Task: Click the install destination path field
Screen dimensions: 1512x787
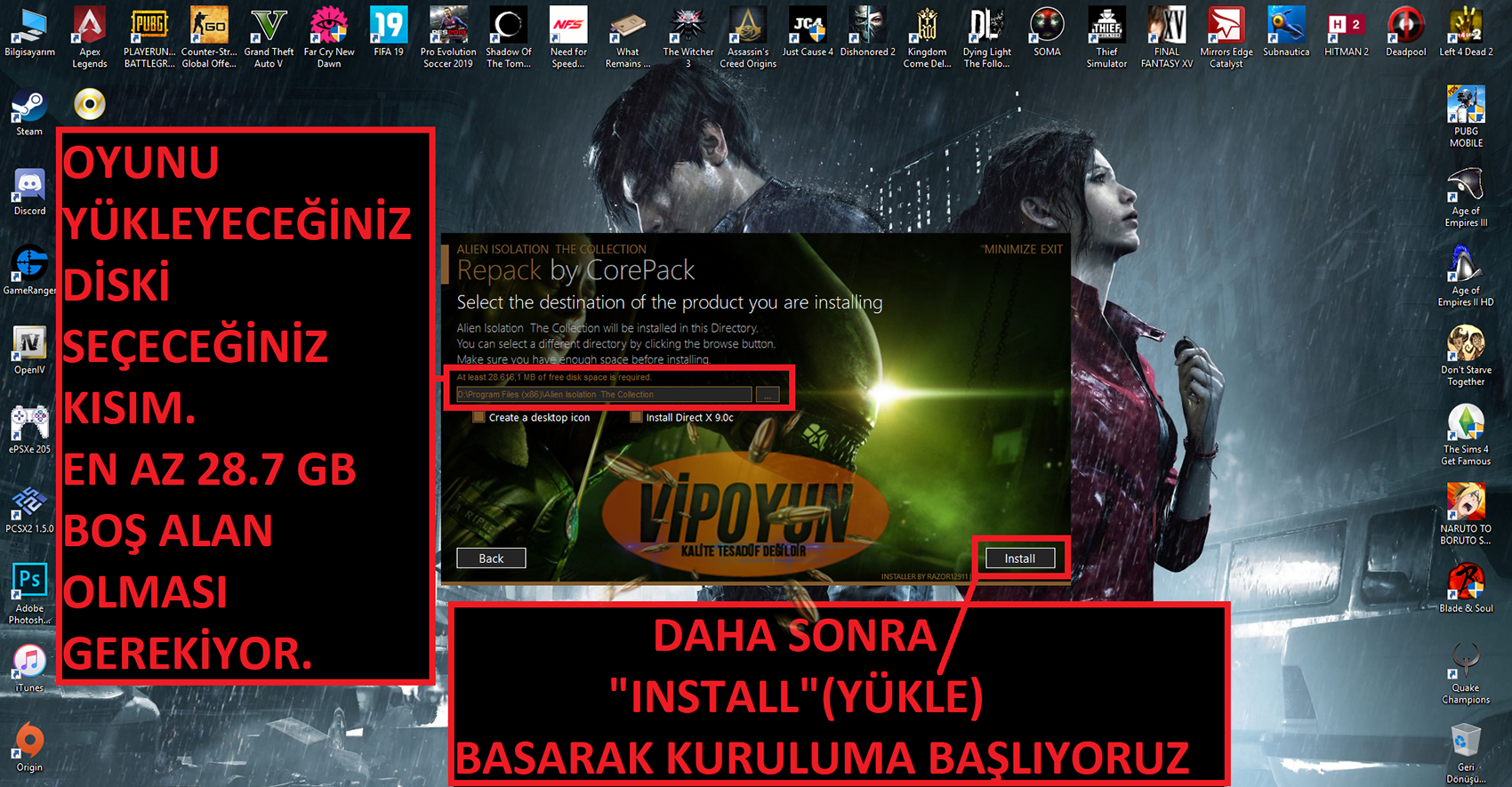Action: point(603,395)
